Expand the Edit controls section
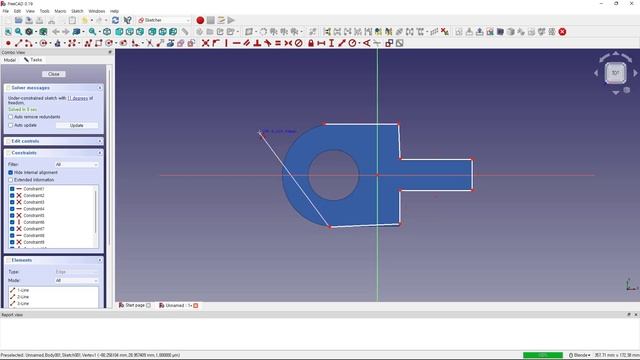The image size is (640, 360). coord(100,141)
